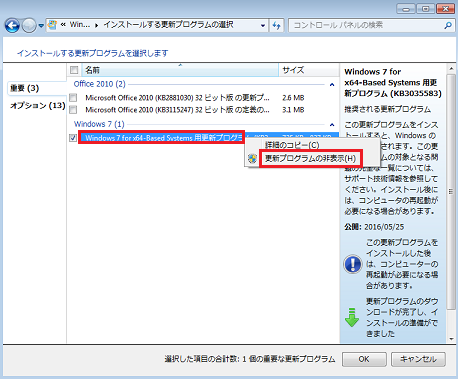
Task: Click the Back navigation arrow
Action: [x=12, y=25]
